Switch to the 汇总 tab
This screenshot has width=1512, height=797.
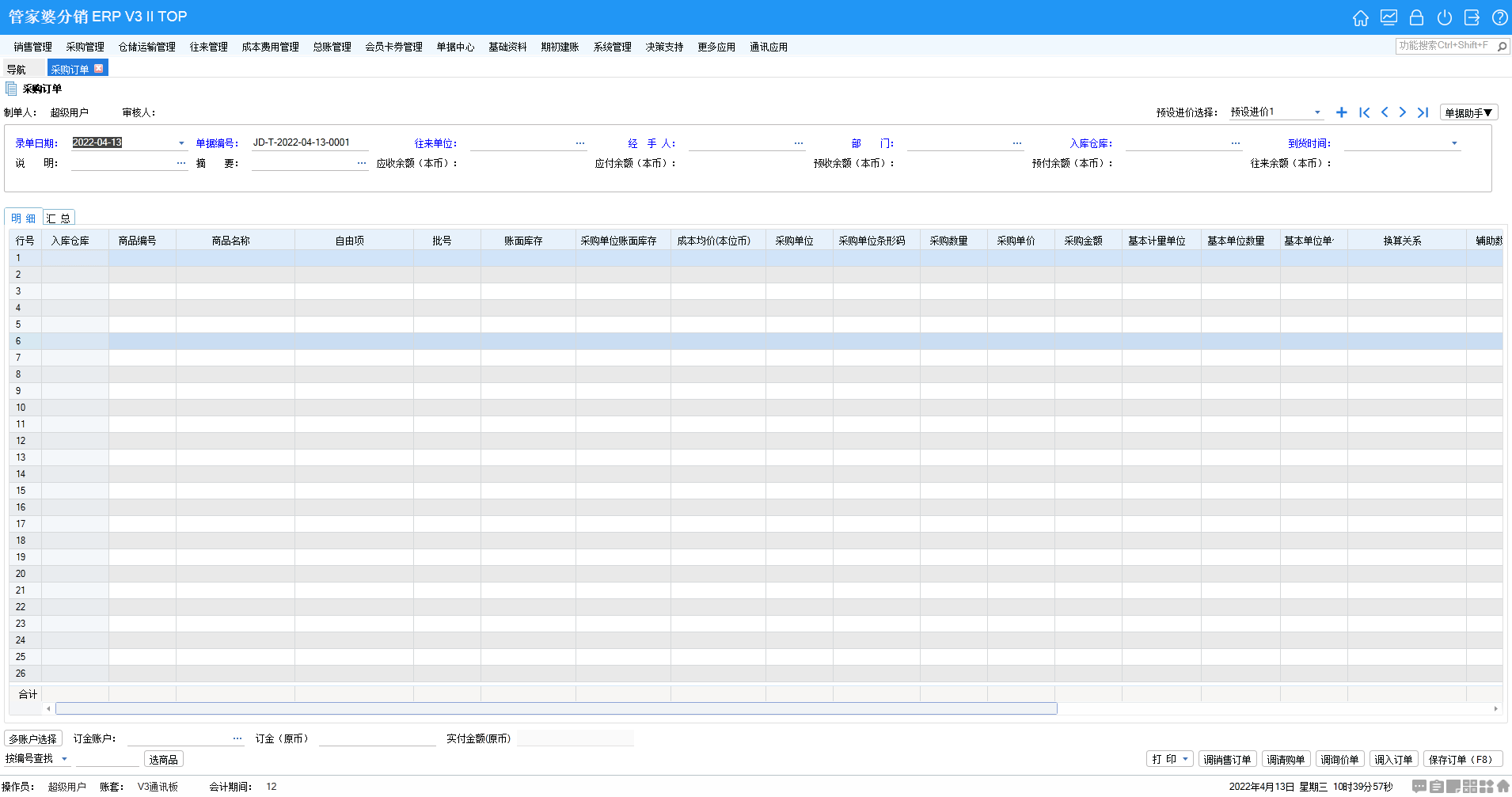(58, 218)
